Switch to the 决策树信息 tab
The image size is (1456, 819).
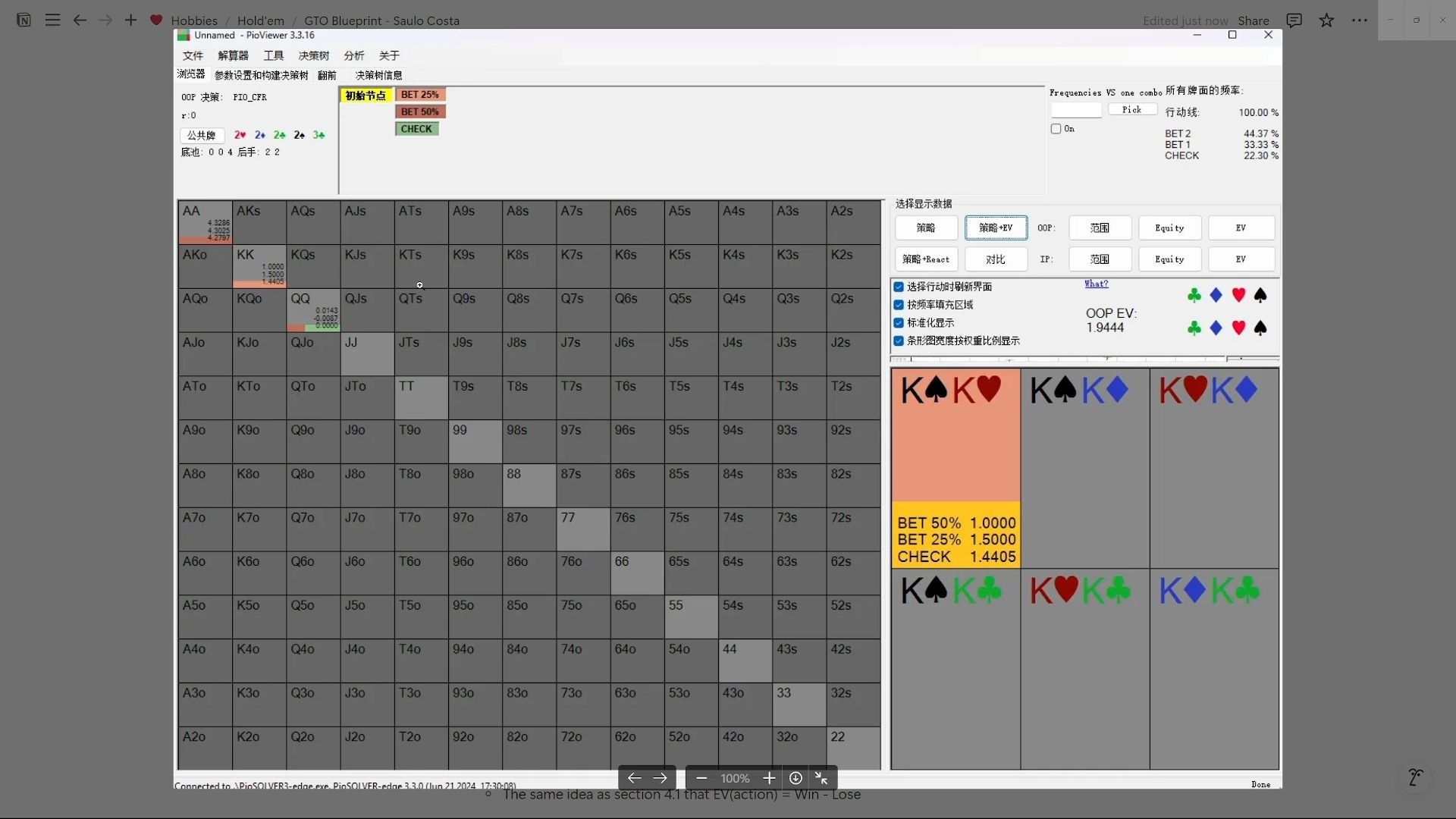click(x=378, y=75)
